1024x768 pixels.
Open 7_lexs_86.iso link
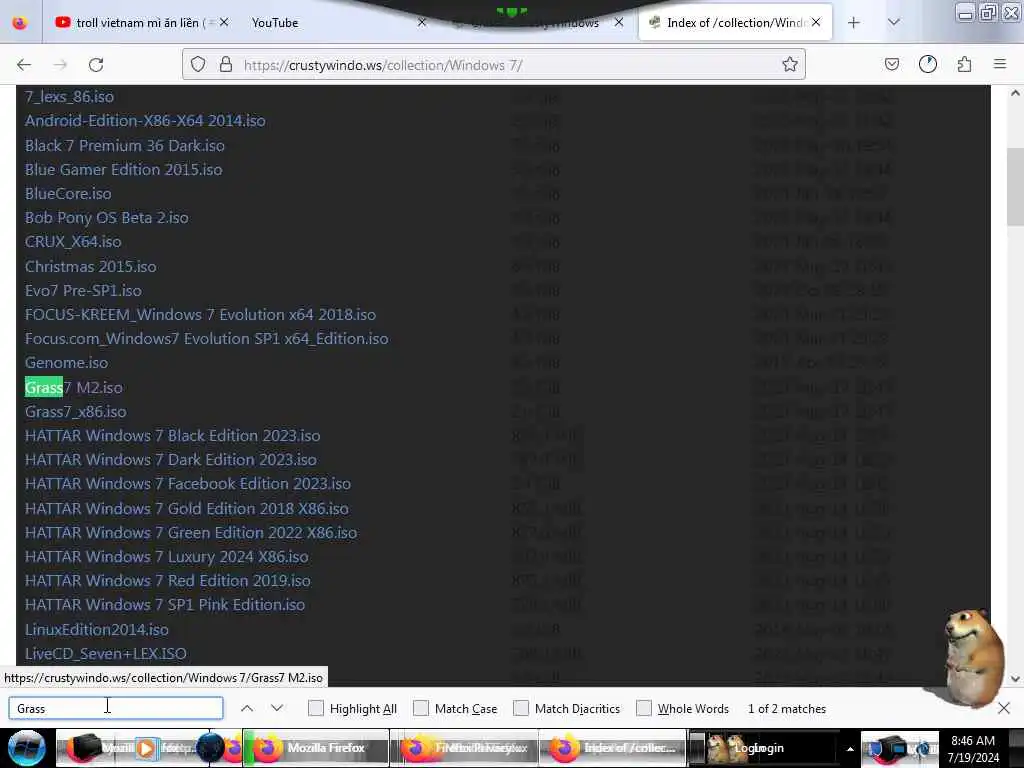[69, 97]
